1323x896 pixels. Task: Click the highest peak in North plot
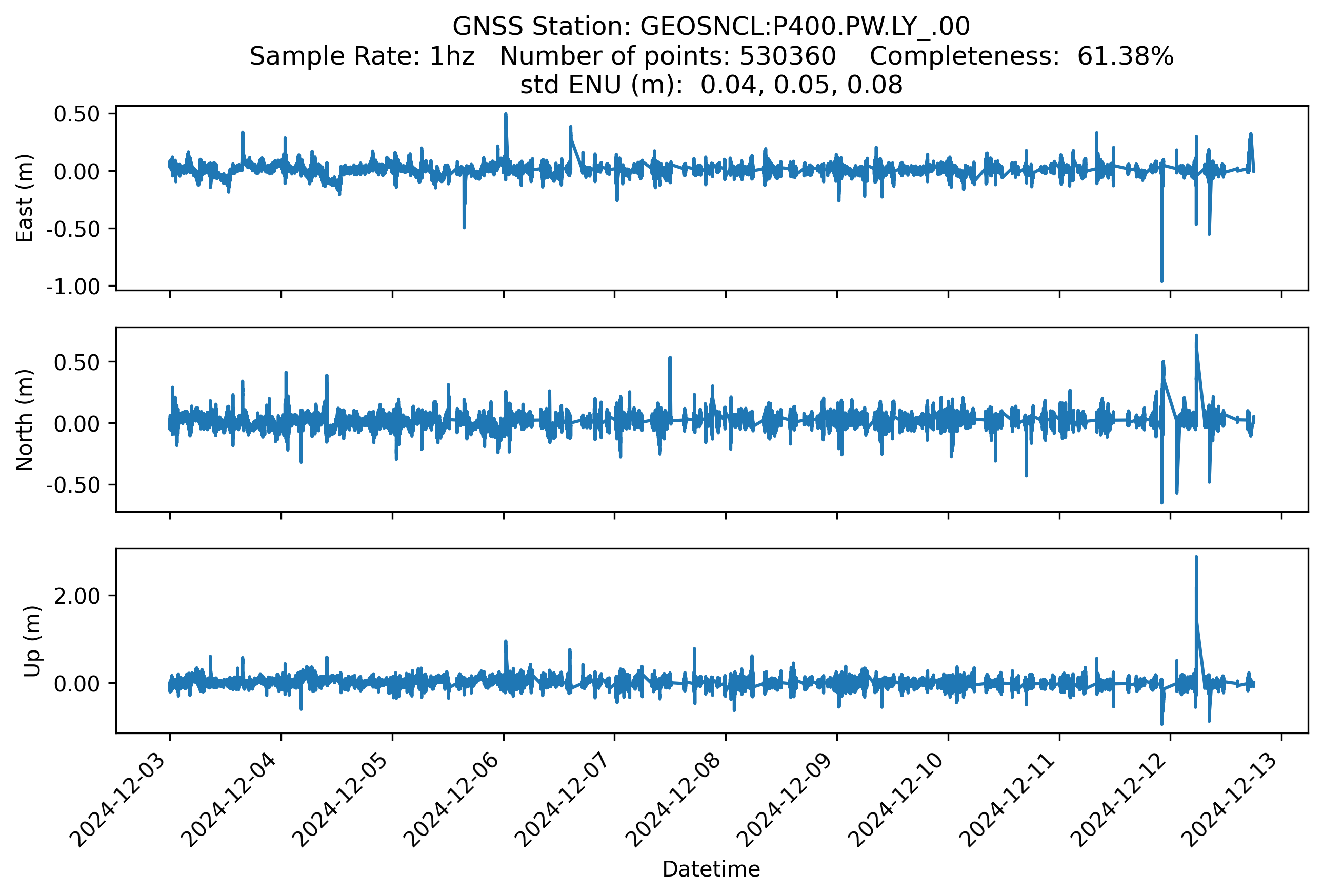point(1196,337)
